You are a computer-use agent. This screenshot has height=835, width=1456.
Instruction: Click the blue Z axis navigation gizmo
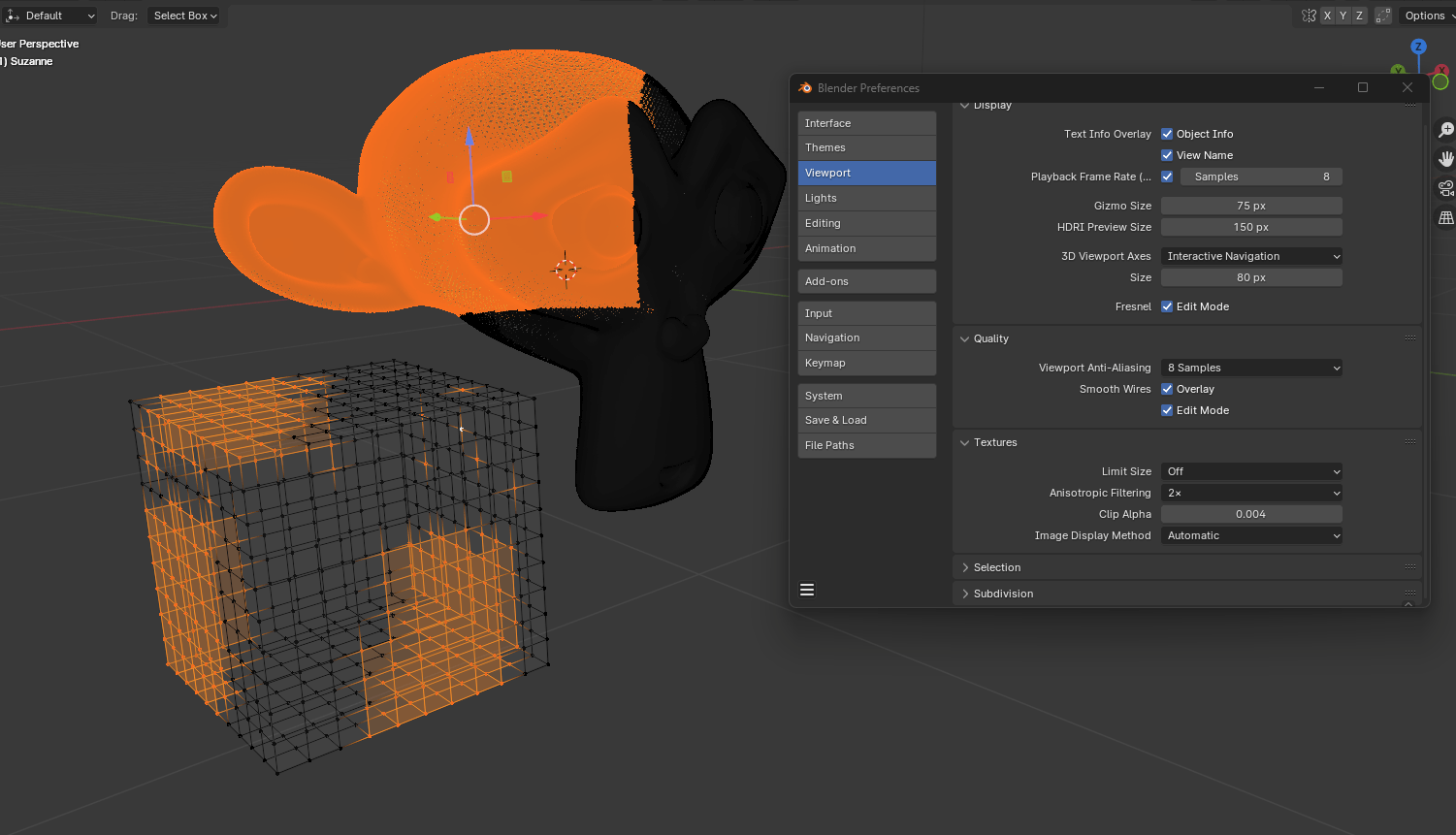pos(1418,47)
